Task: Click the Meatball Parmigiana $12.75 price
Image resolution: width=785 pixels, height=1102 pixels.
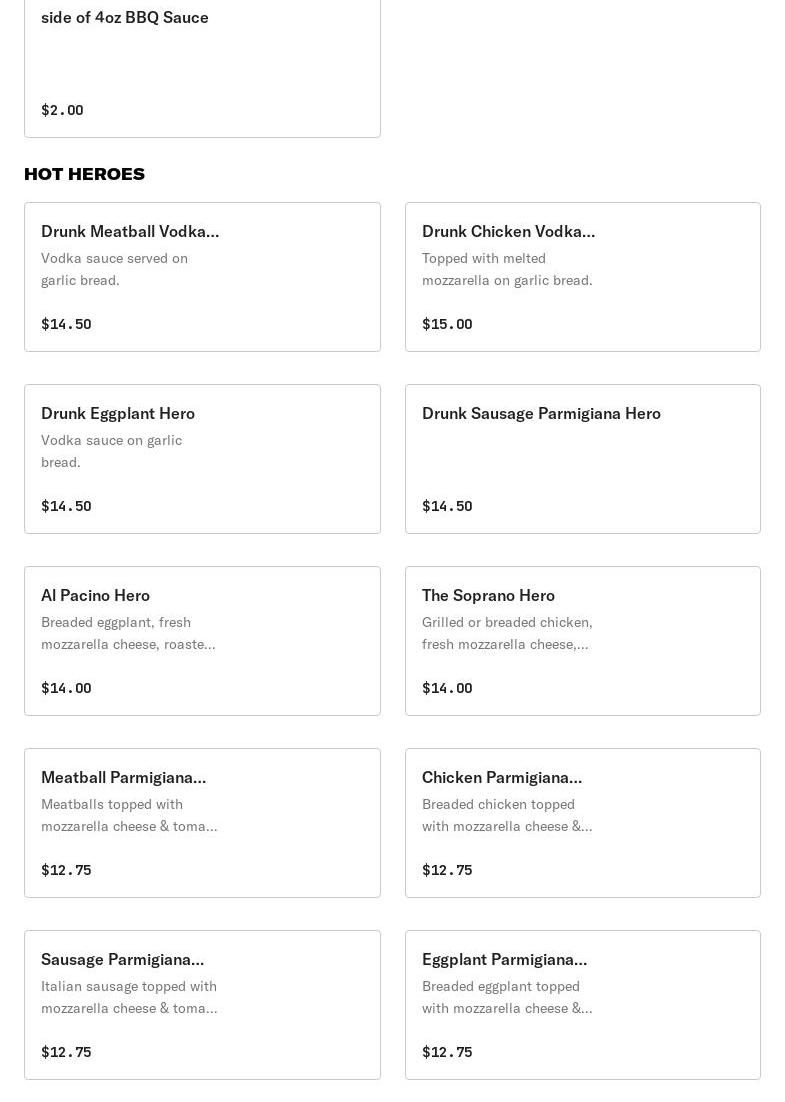Action: click(66, 870)
